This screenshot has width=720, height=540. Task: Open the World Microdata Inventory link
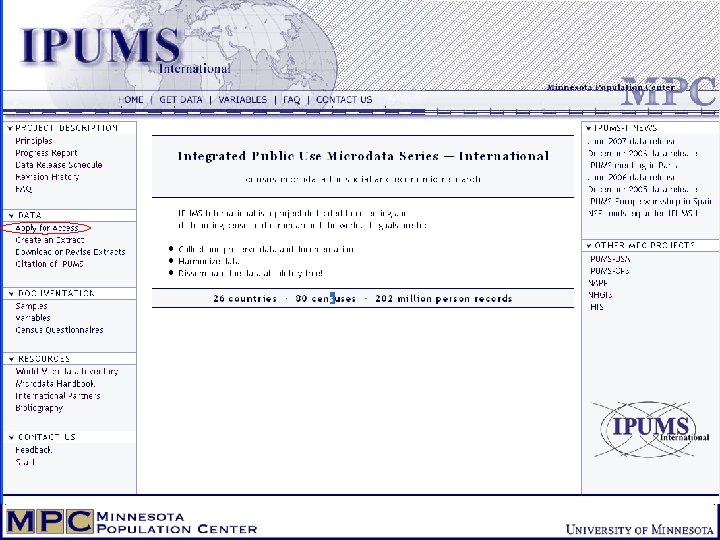click(x=67, y=371)
